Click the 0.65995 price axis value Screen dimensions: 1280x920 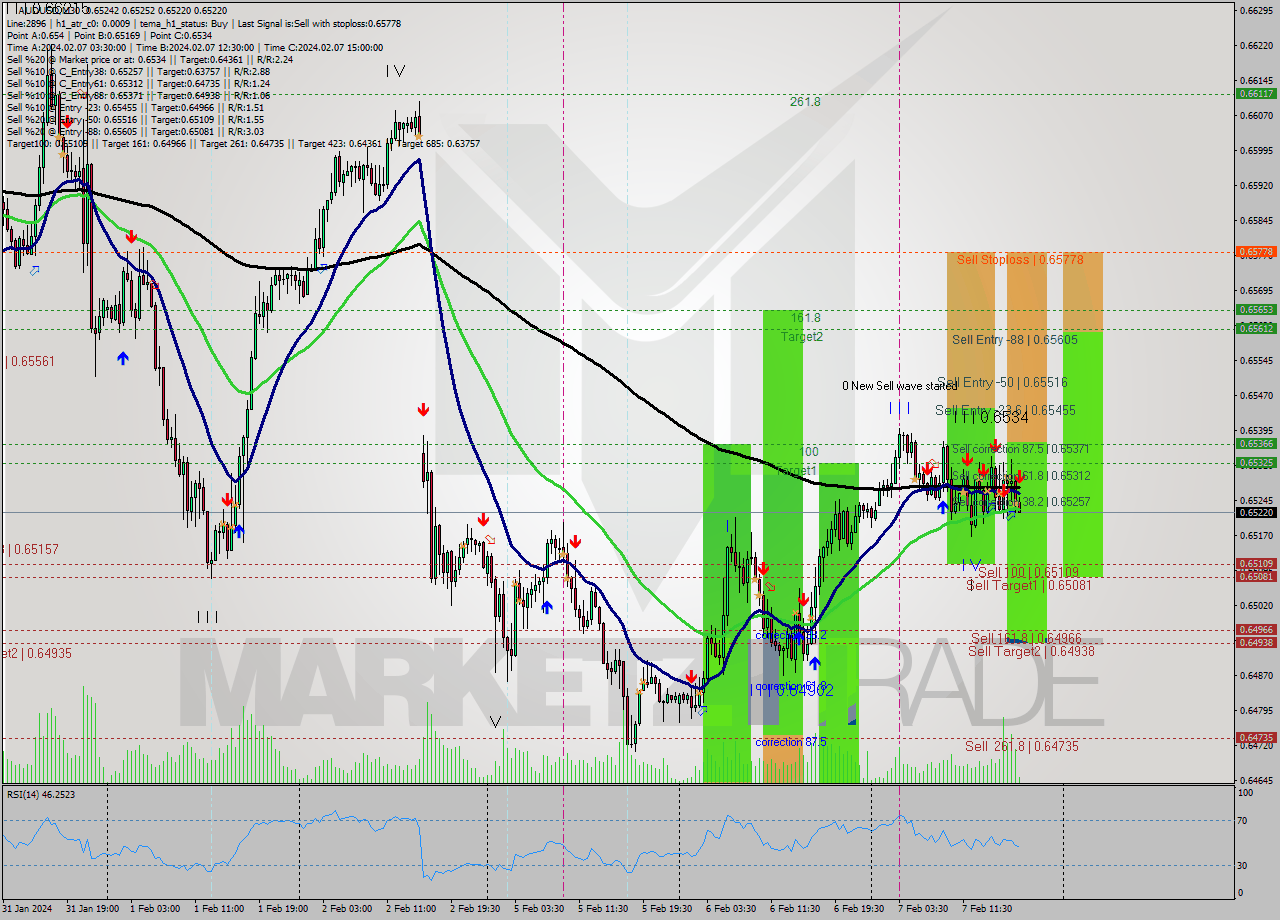[x=1256, y=150]
